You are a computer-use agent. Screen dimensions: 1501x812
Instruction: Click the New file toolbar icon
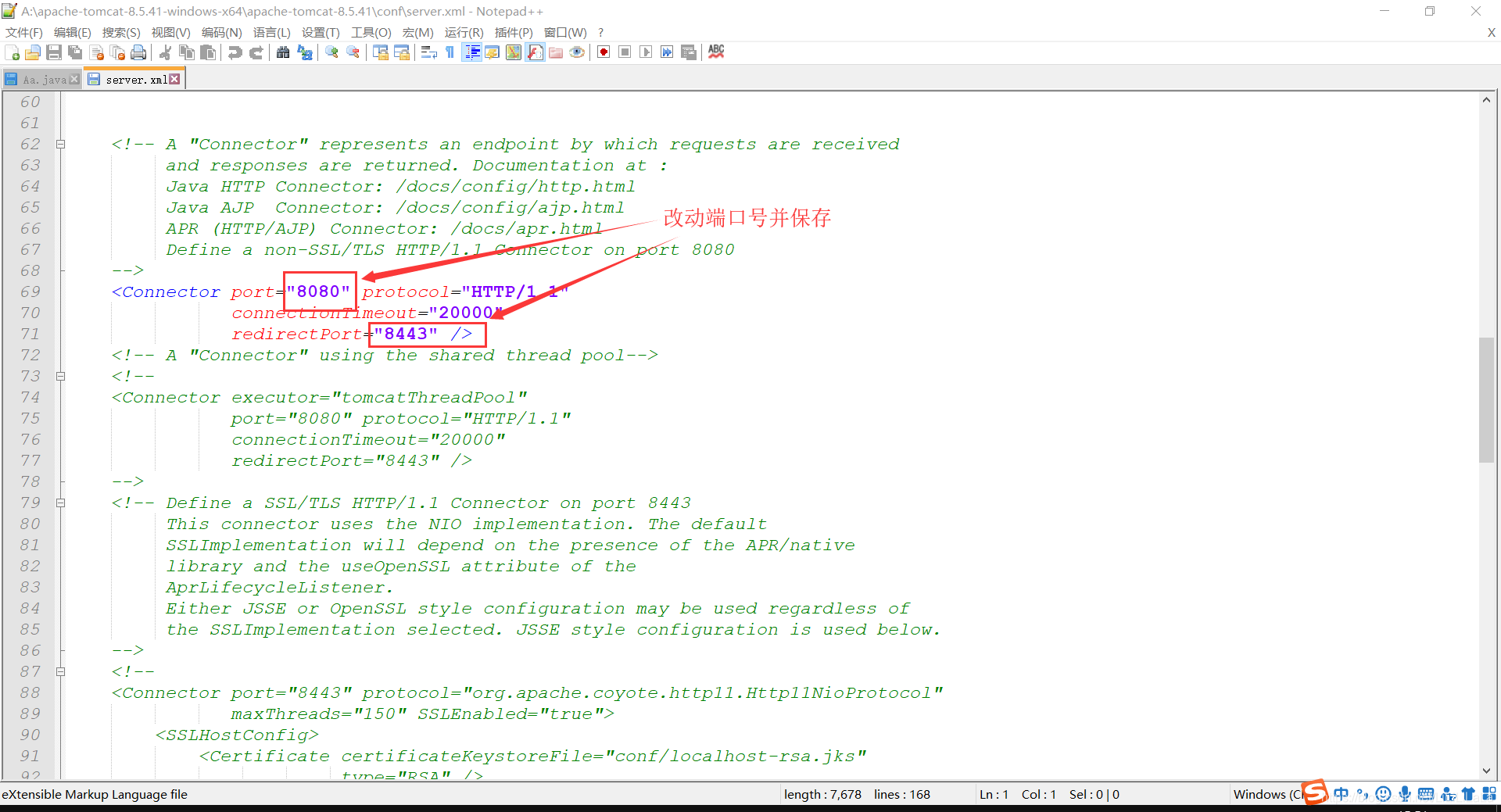pos(13,52)
